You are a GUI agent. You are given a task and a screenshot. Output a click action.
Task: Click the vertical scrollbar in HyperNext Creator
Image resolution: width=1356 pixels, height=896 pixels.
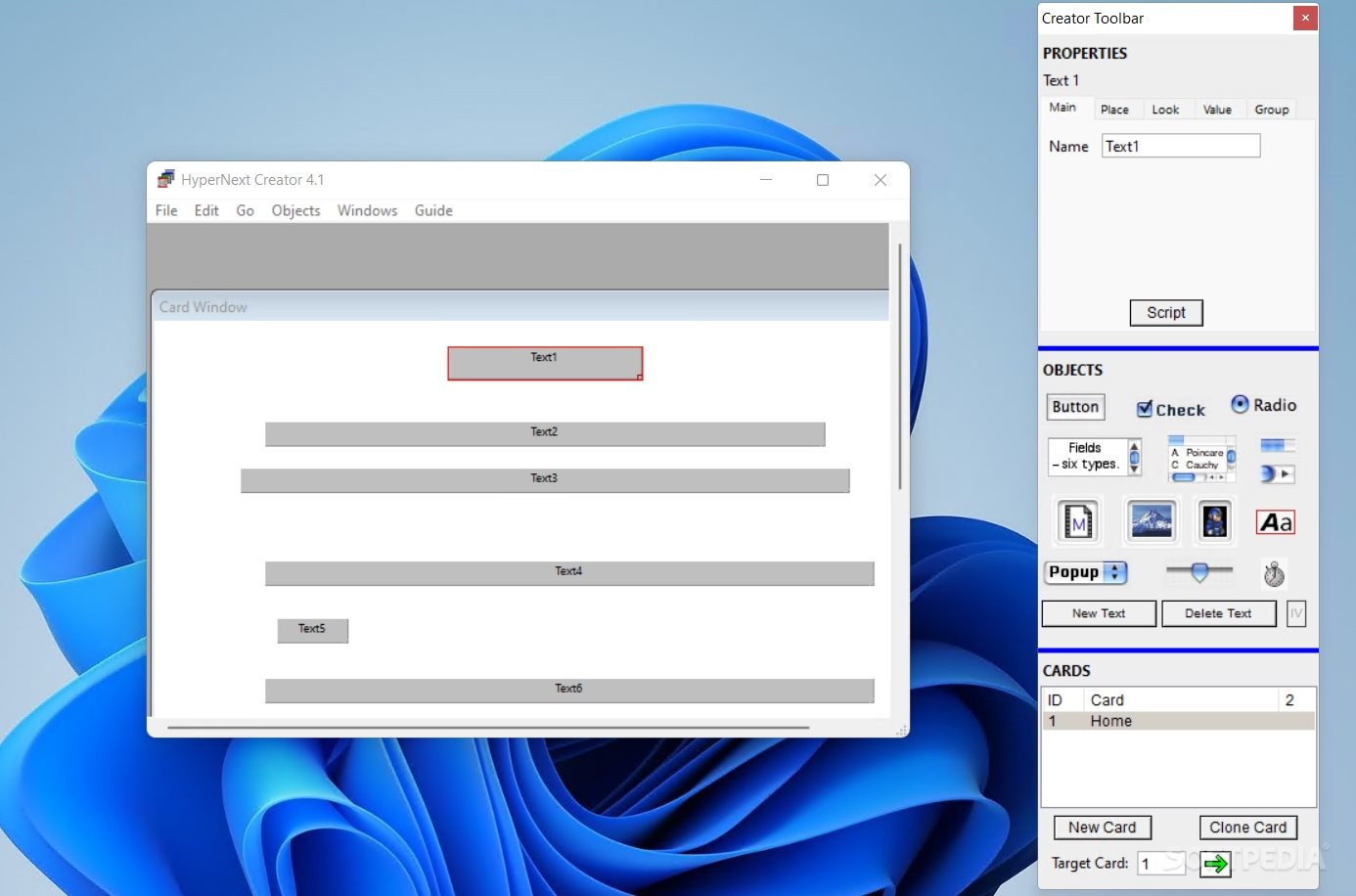click(x=899, y=367)
